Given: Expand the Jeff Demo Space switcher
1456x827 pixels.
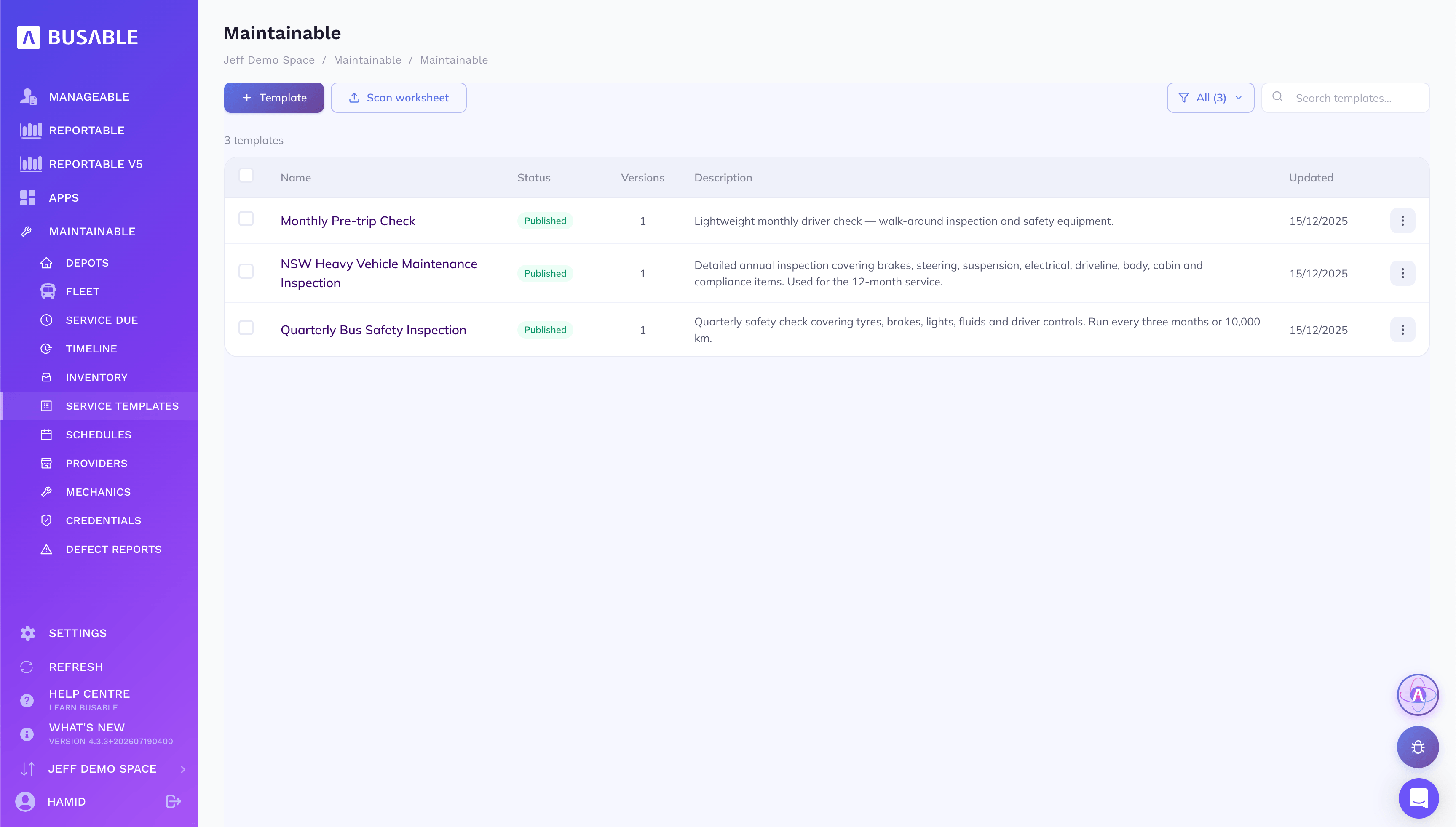Looking at the screenshot, I should [x=102, y=768].
